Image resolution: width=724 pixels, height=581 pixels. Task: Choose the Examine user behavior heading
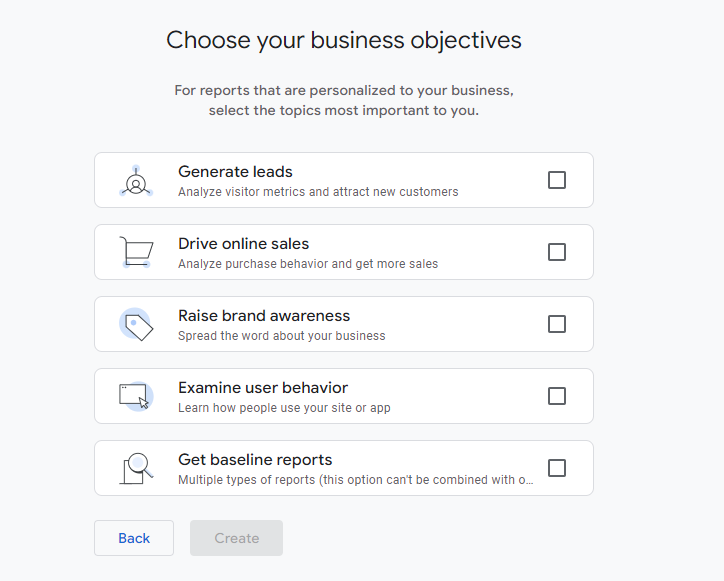point(263,388)
